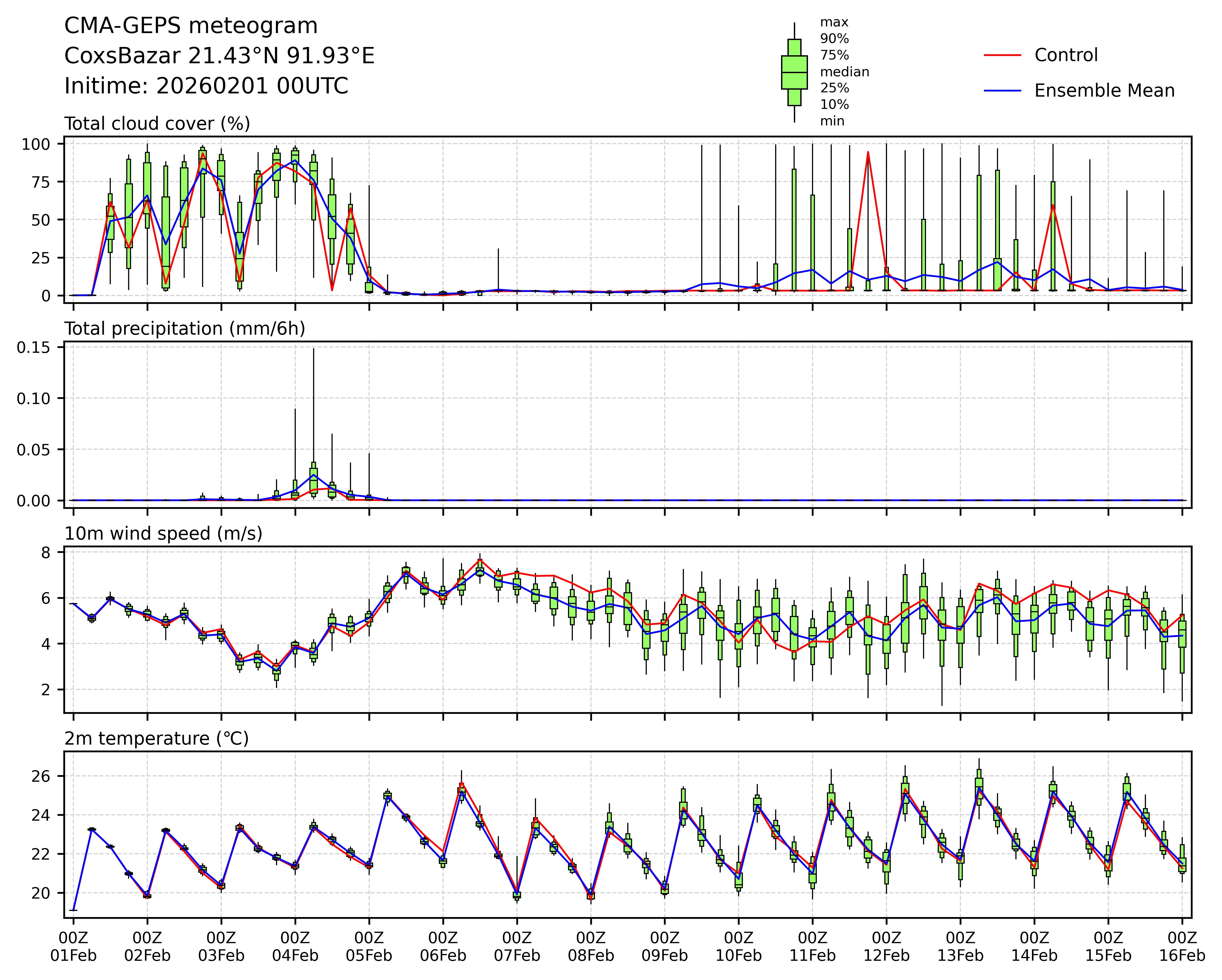Click the '10m wind speed (m/s)' panel title

[163, 533]
